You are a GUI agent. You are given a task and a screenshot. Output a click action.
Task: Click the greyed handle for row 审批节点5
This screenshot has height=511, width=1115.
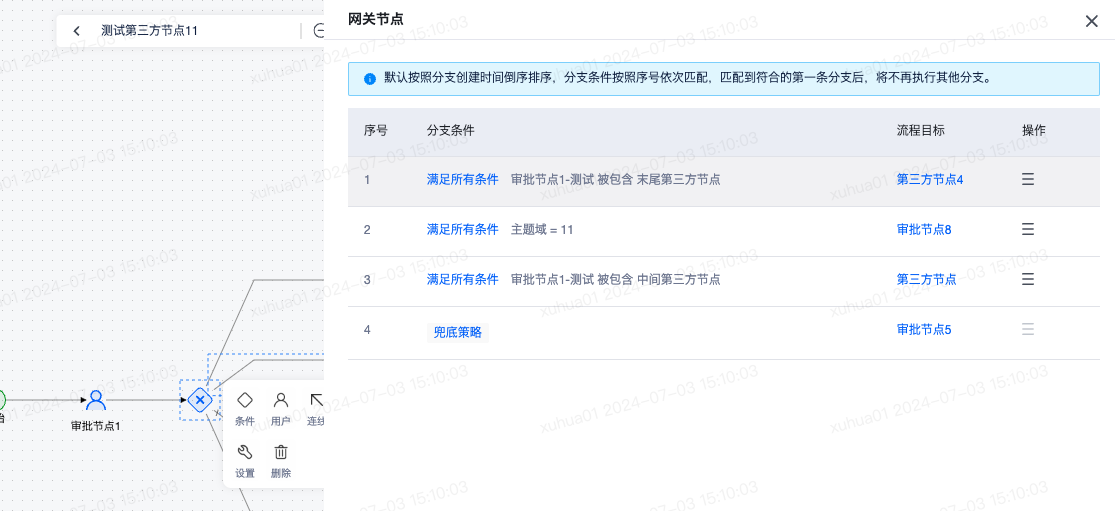tap(1028, 330)
